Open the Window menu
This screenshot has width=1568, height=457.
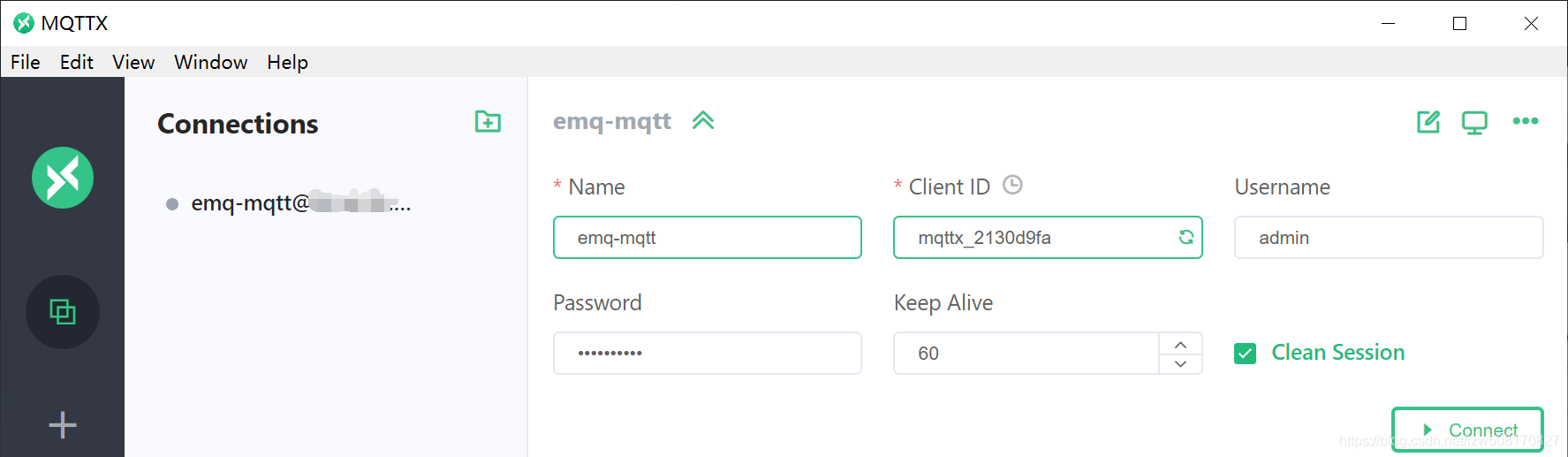coord(211,62)
